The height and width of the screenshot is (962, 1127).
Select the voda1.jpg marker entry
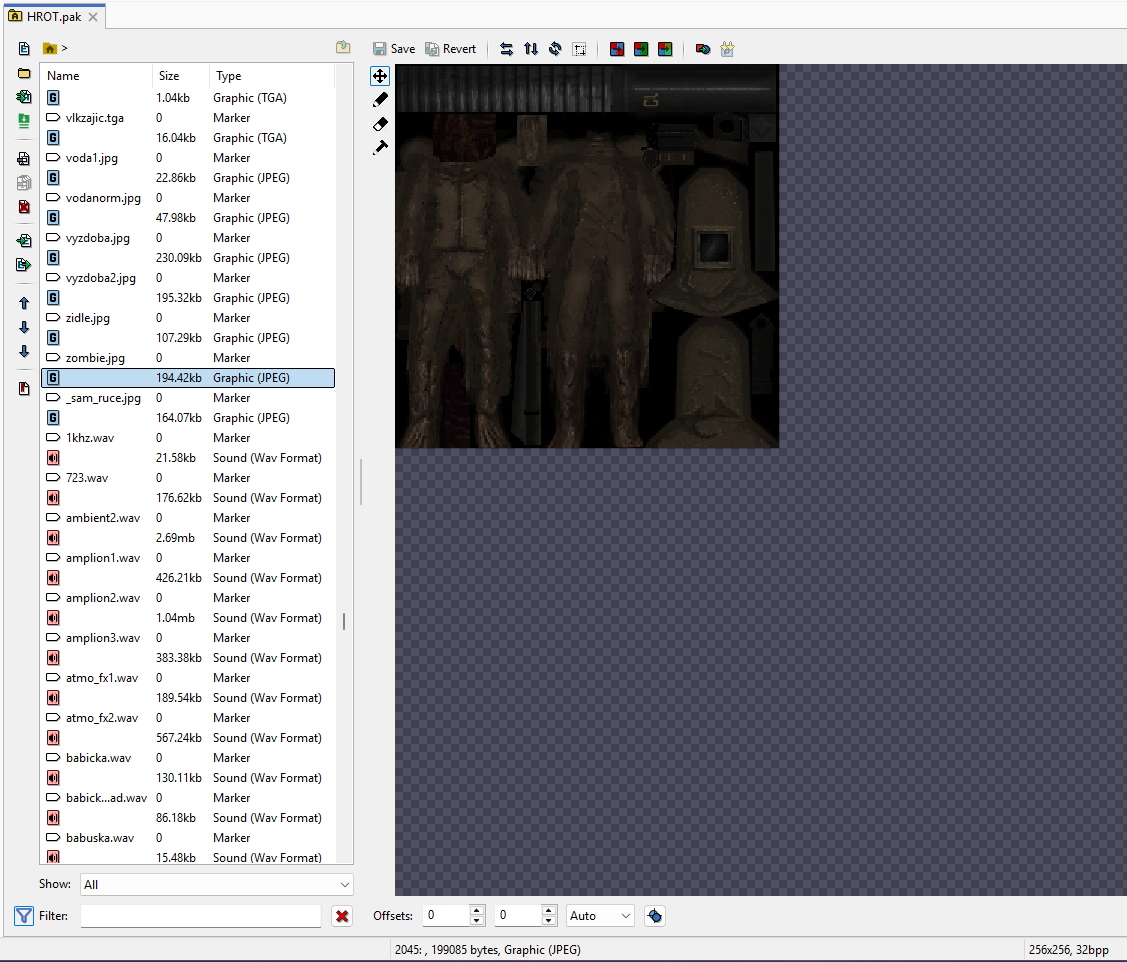[188, 157]
